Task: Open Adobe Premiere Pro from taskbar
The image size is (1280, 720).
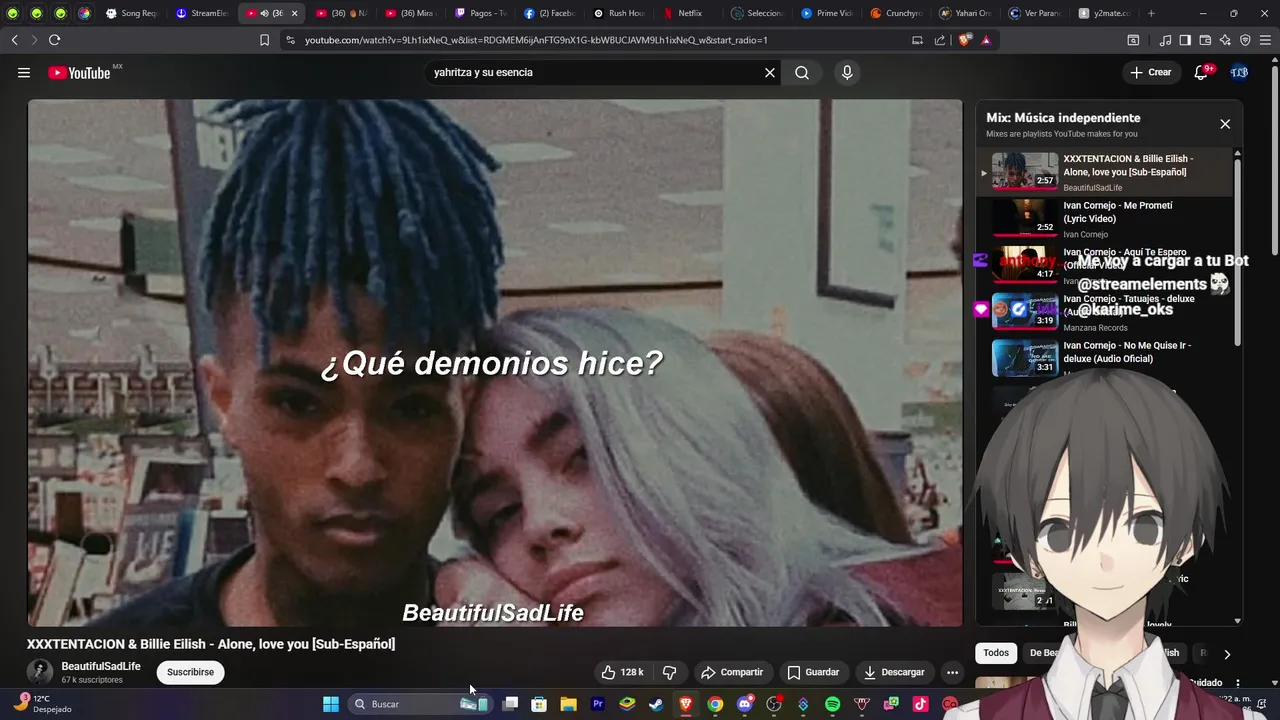Action: pyautogui.click(x=598, y=704)
